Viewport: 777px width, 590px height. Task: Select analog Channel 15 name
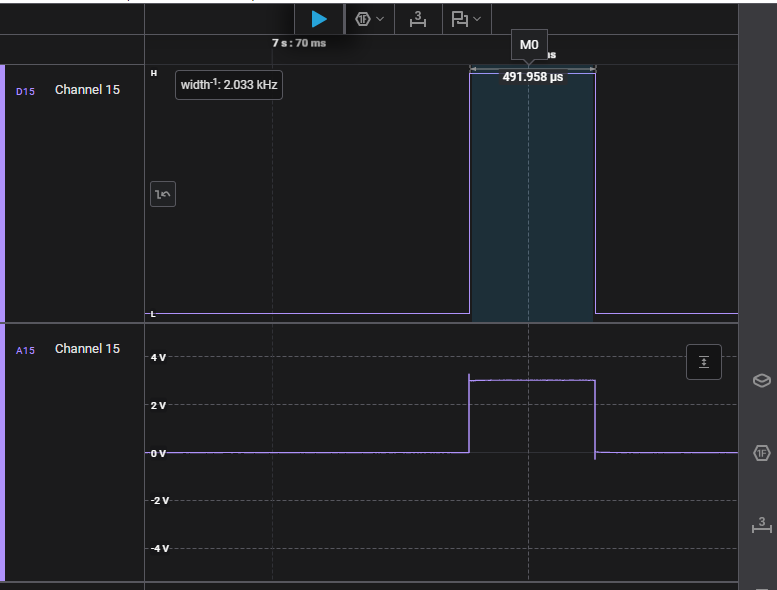click(87, 349)
